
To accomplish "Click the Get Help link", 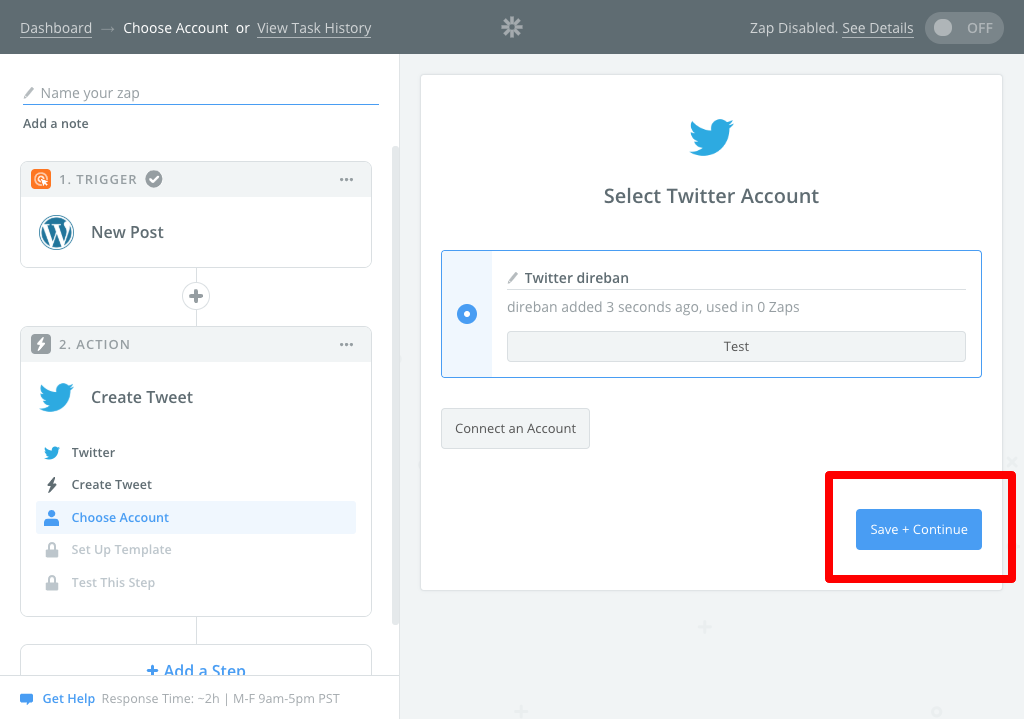I will (69, 699).
